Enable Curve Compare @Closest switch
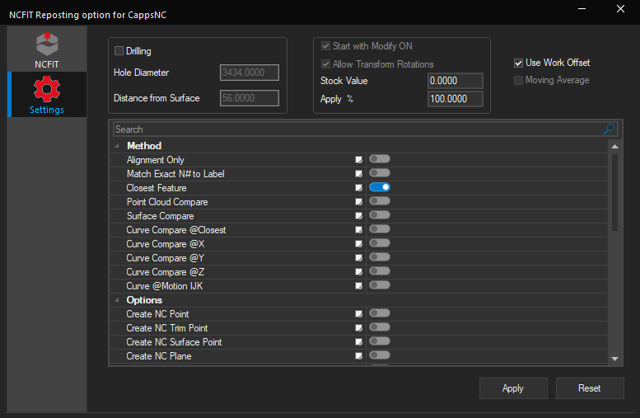The width and height of the screenshot is (640, 418). (380, 229)
